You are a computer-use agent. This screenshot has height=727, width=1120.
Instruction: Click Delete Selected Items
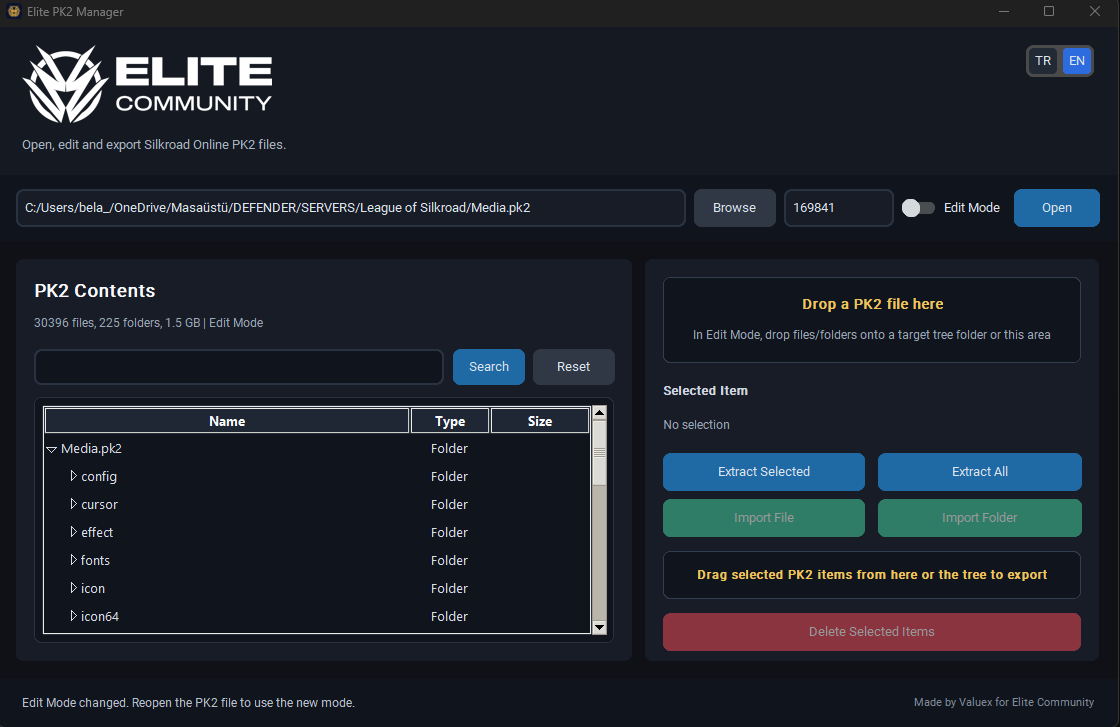[x=871, y=631]
